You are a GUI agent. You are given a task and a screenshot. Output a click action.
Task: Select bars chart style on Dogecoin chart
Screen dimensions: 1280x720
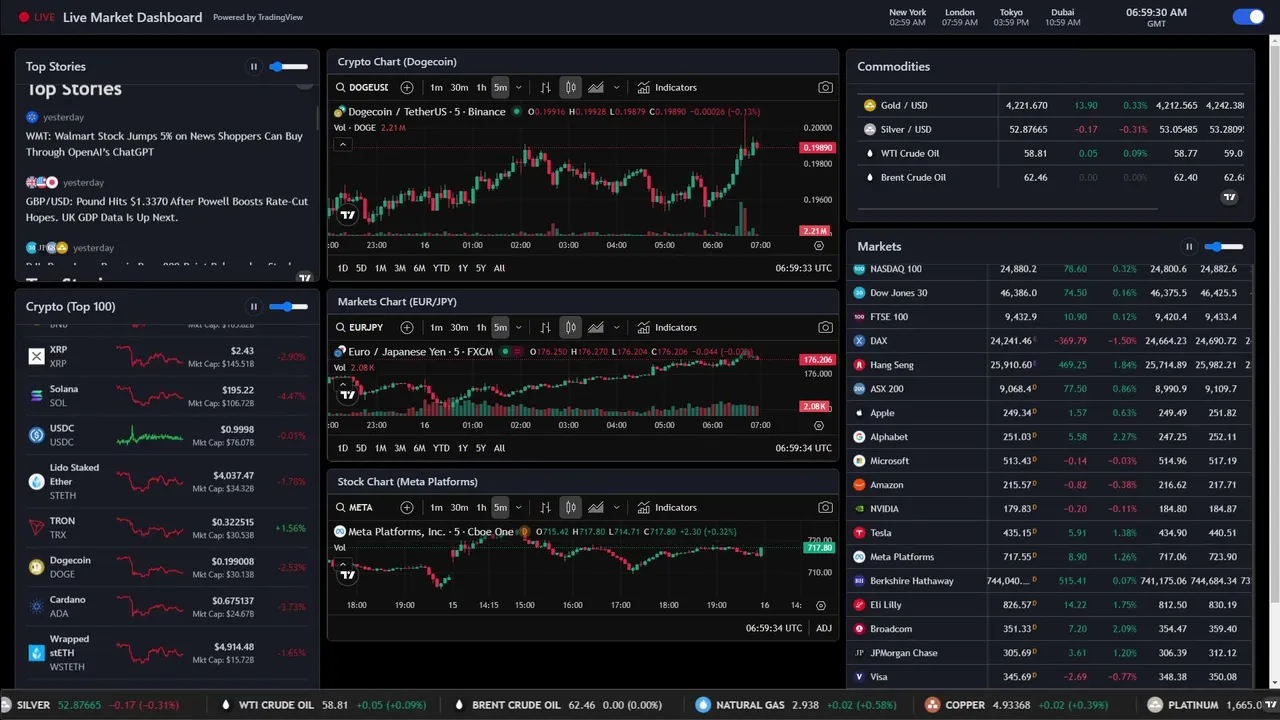(x=545, y=88)
